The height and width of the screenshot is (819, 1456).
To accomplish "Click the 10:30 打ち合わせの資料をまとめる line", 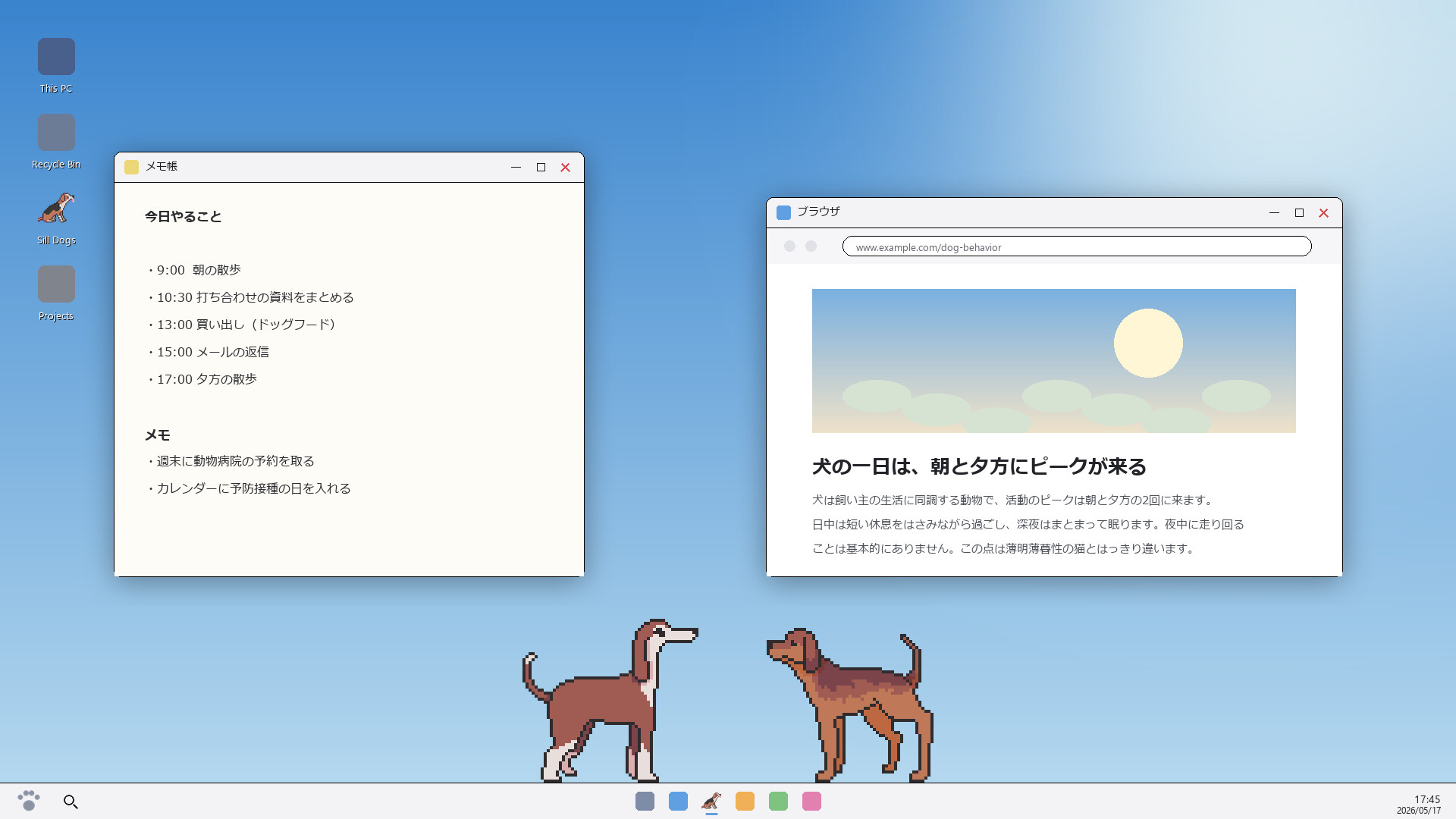I will tap(249, 297).
